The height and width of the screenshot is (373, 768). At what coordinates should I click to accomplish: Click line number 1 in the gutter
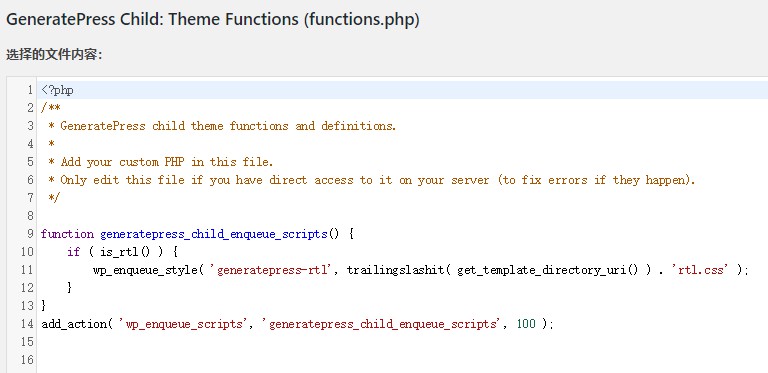[x=30, y=91]
